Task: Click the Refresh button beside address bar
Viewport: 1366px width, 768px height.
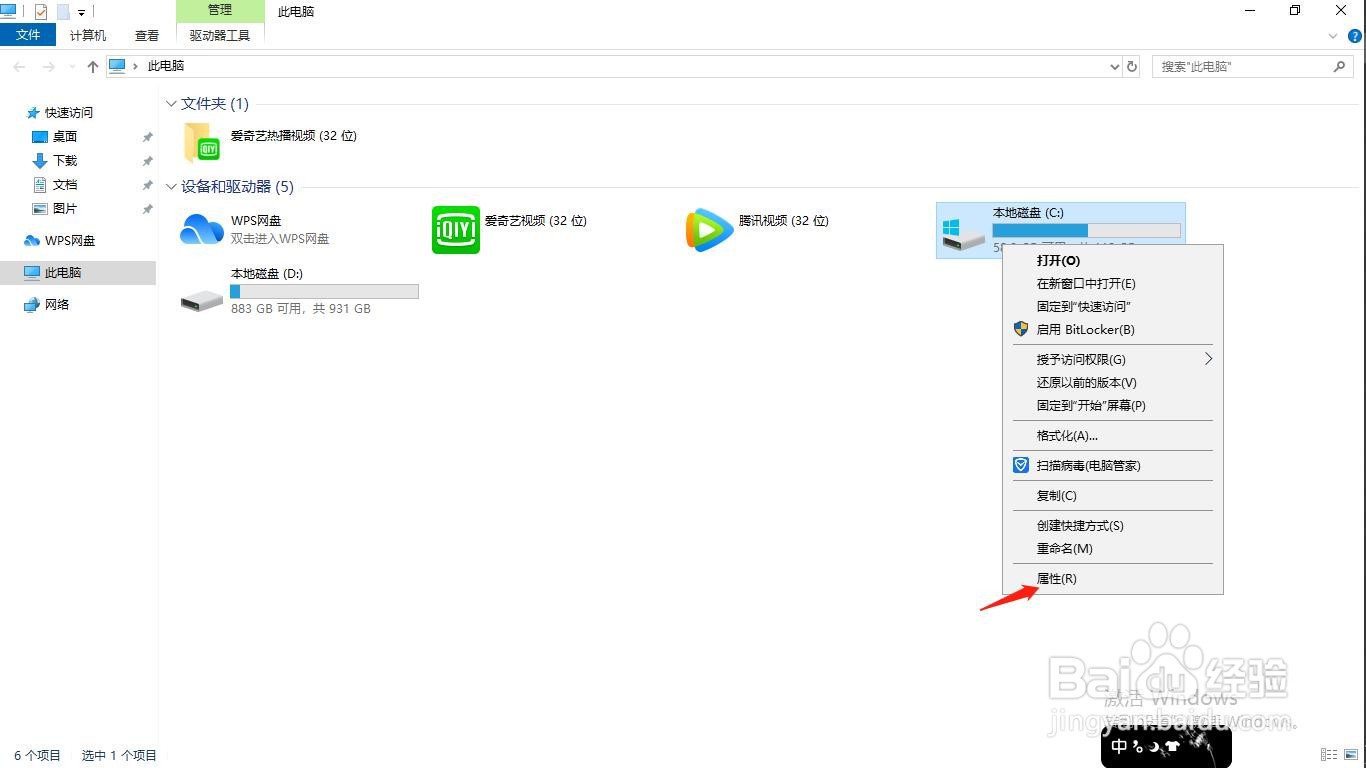Action: (x=1132, y=67)
